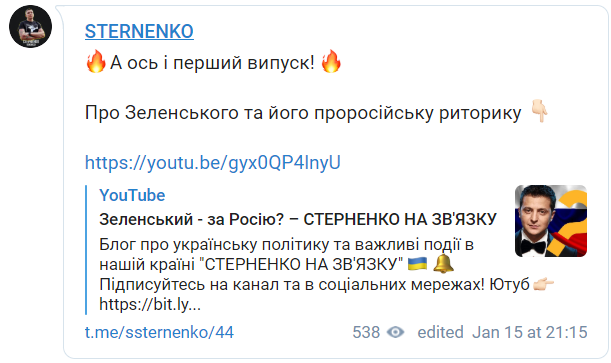Click the message text about Зеленського
Viewport: 611px width, 363px height.
coord(303,113)
